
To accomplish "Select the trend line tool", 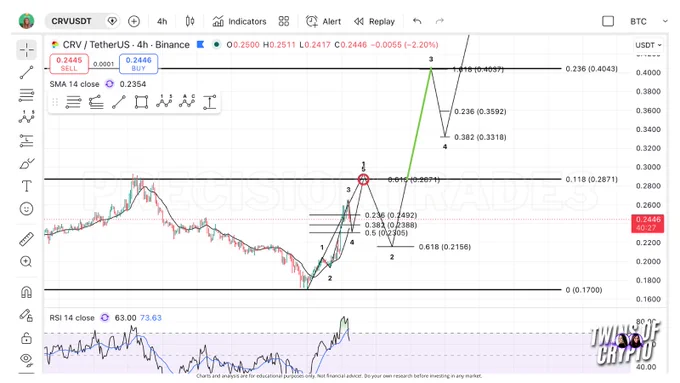I will (26, 72).
